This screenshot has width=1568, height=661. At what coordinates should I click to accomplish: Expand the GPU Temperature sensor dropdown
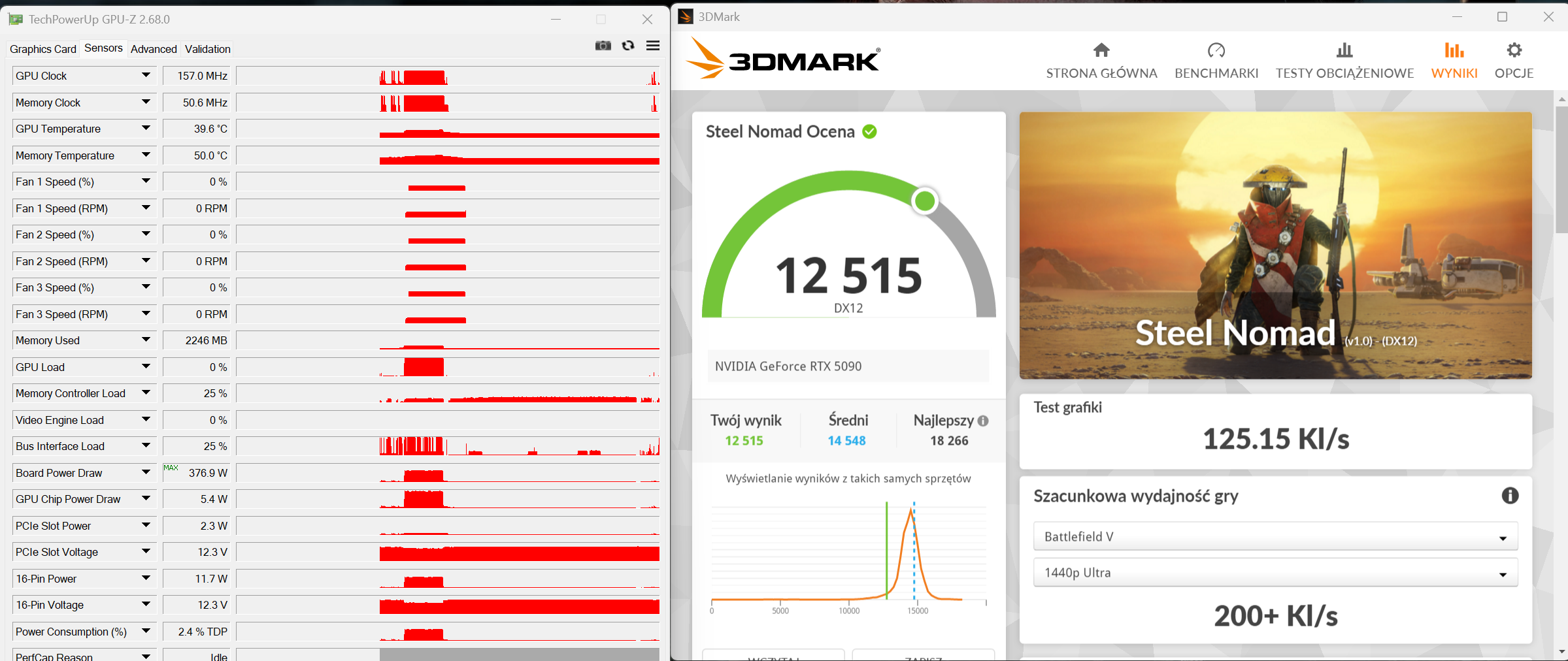click(x=146, y=129)
